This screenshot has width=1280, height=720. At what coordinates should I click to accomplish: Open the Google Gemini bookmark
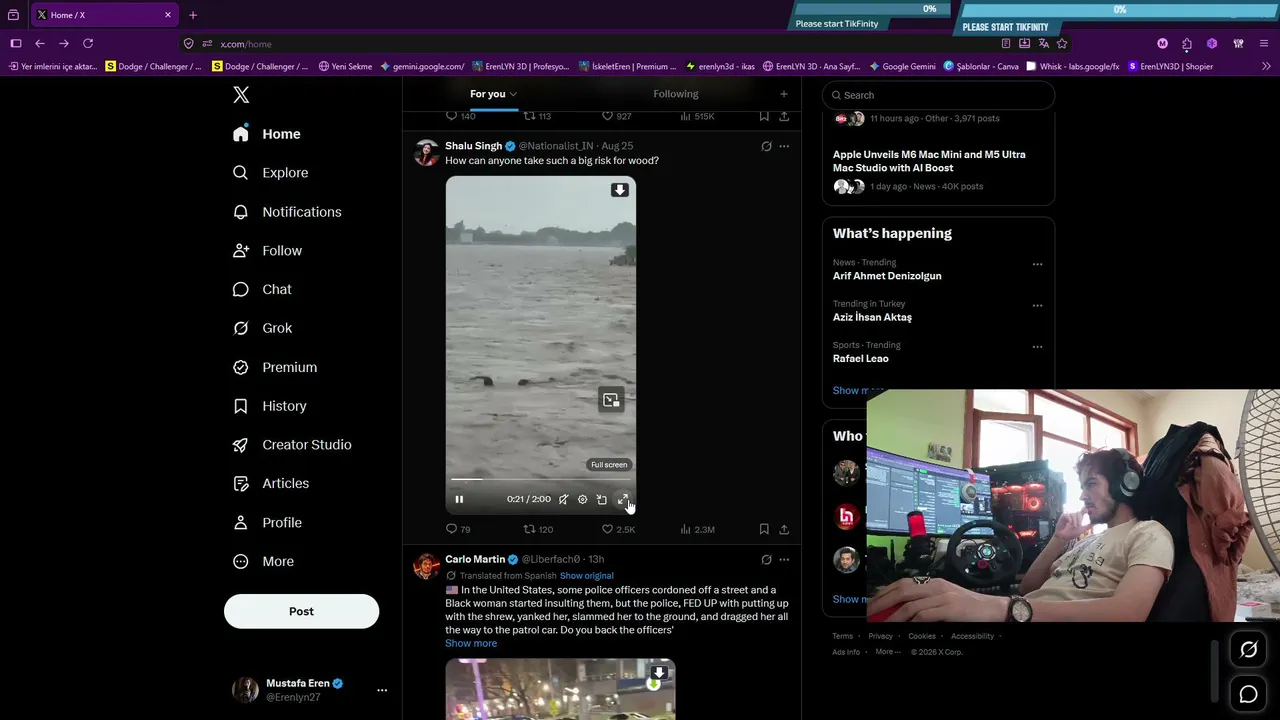[x=903, y=67]
